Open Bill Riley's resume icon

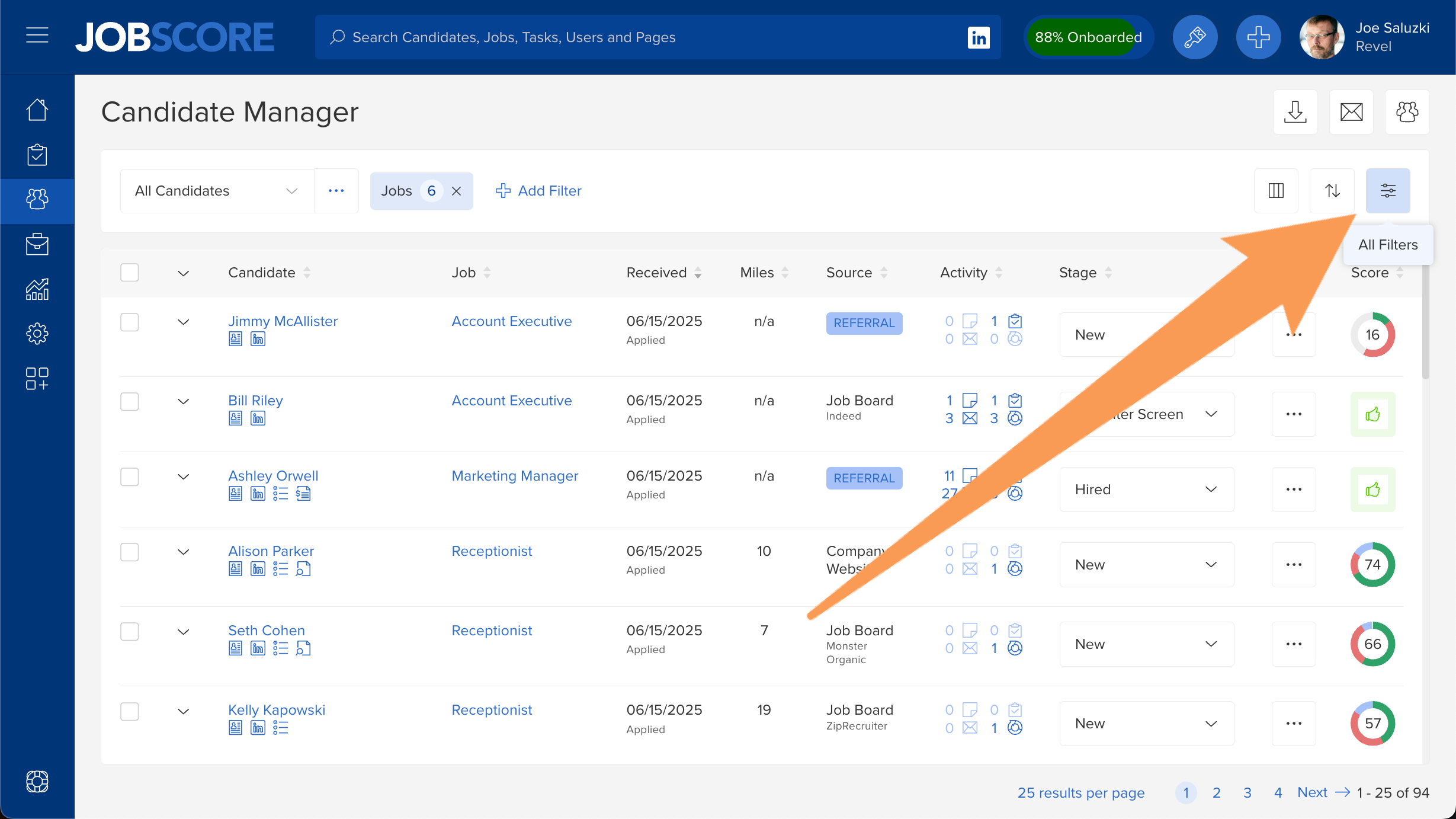[x=235, y=418]
